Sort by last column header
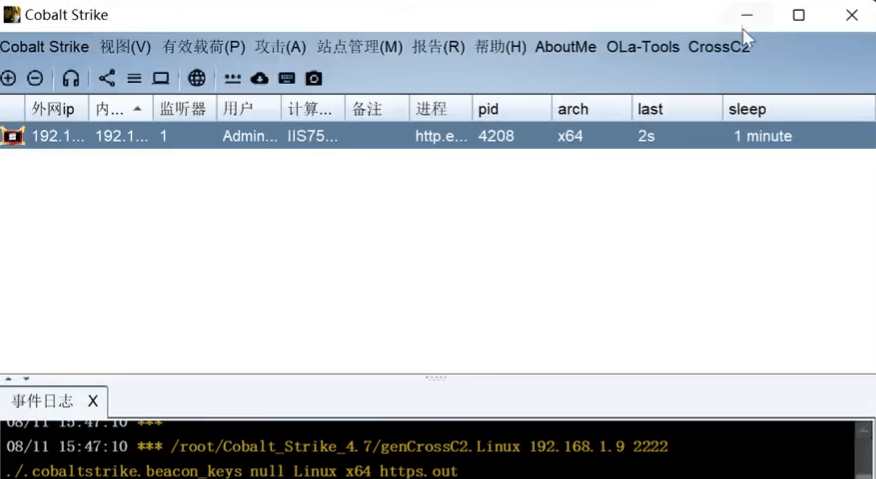This screenshot has width=876, height=479. 677,108
